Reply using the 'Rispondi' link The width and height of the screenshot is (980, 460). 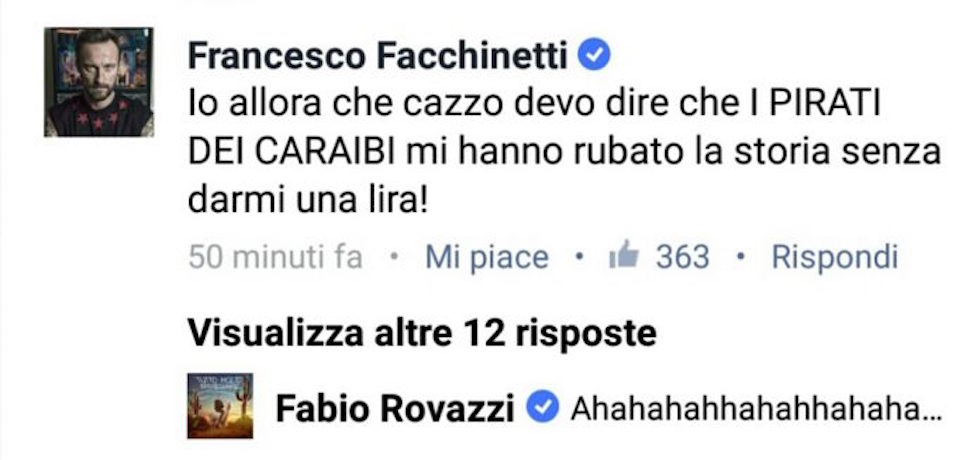click(835, 258)
